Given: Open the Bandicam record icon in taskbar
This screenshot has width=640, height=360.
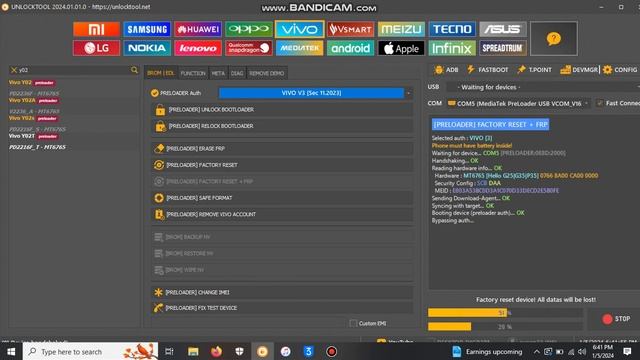Looking at the screenshot, I should click(x=331, y=351).
